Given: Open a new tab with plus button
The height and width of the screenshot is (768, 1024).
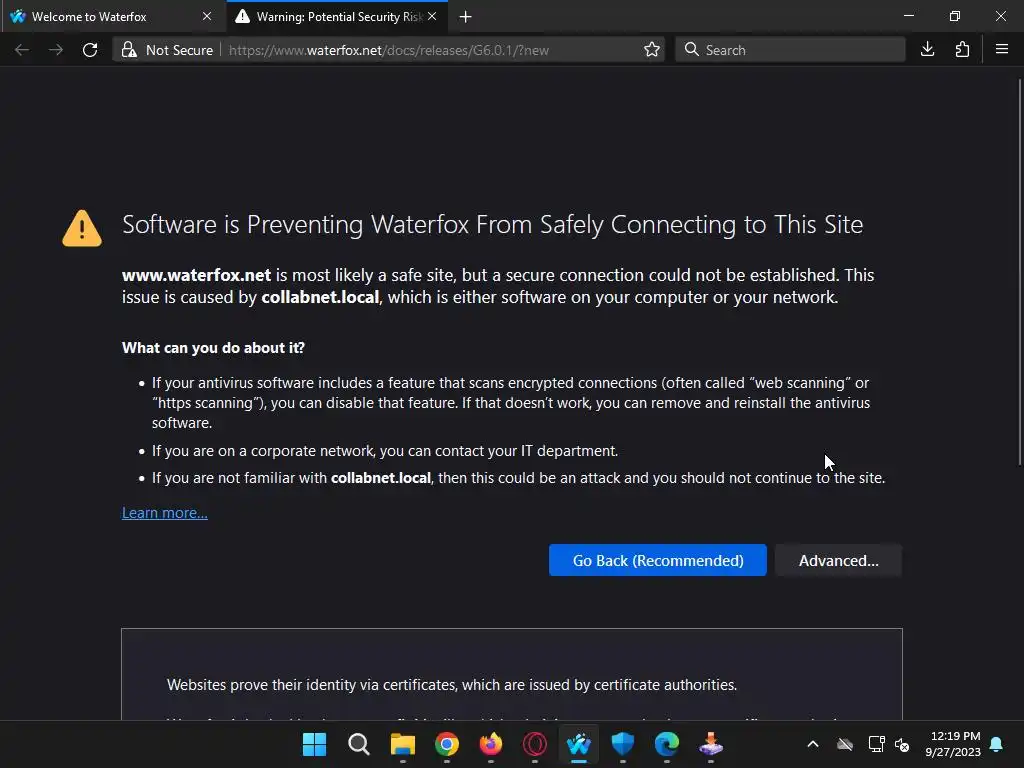Looking at the screenshot, I should coord(466,16).
